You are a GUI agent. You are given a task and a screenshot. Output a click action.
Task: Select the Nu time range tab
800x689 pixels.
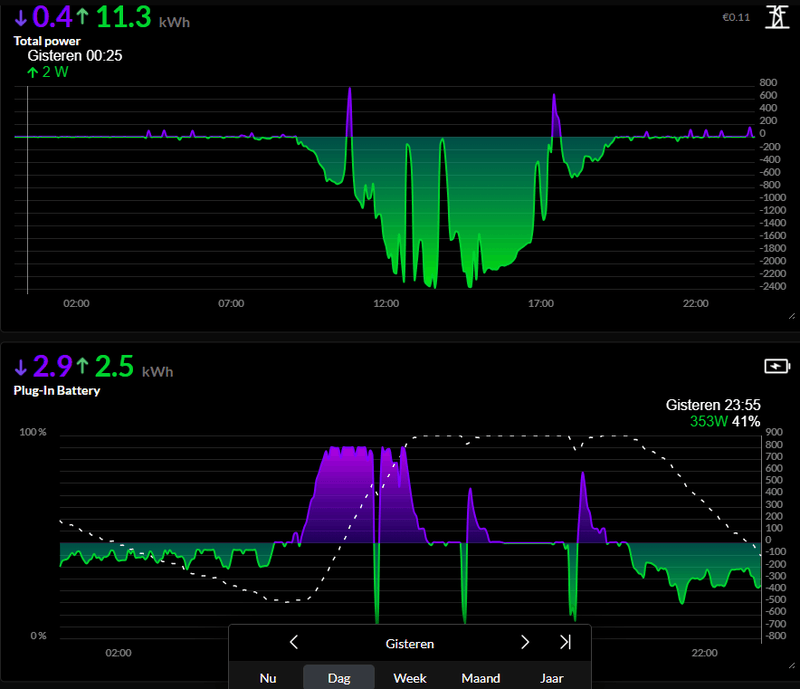(268, 678)
